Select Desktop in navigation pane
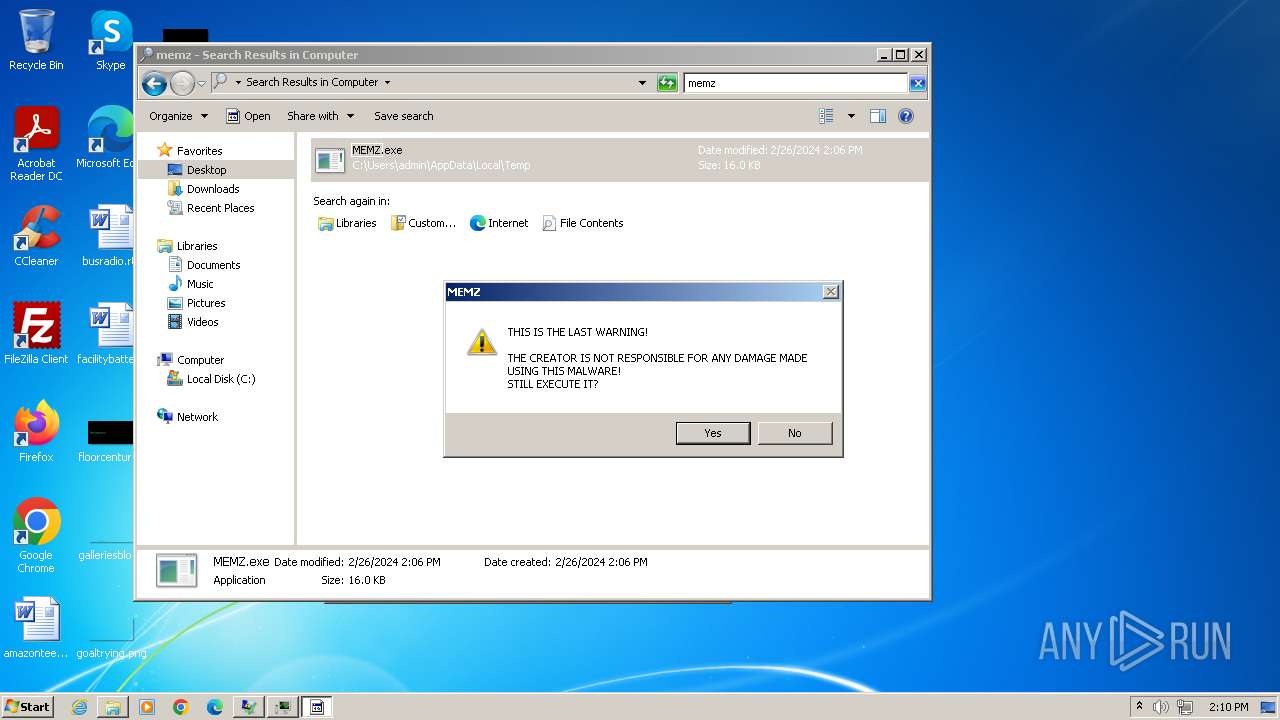This screenshot has height=720, width=1280. click(206, 170)
